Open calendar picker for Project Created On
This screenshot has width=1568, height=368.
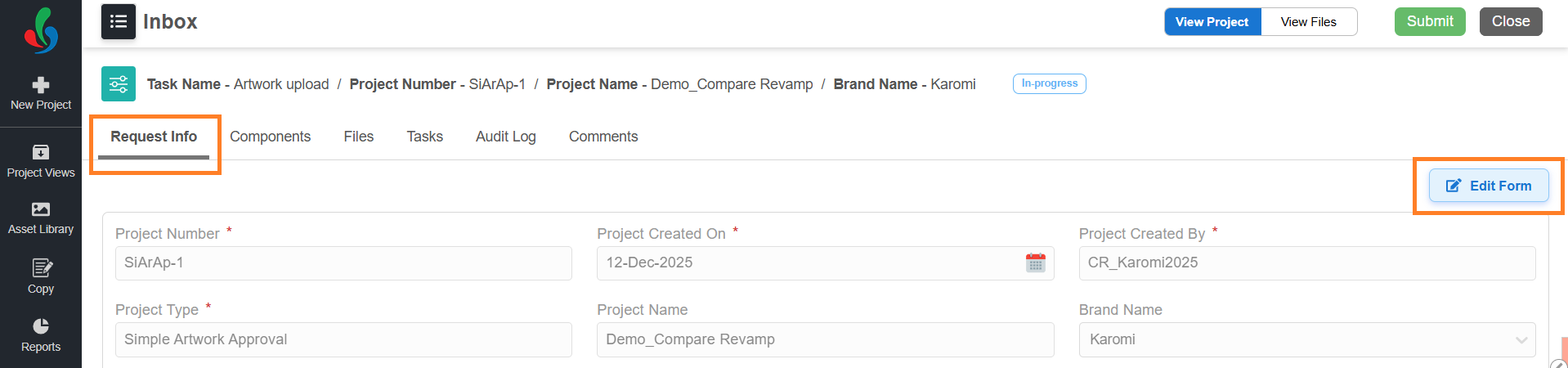click(1035, 263)
